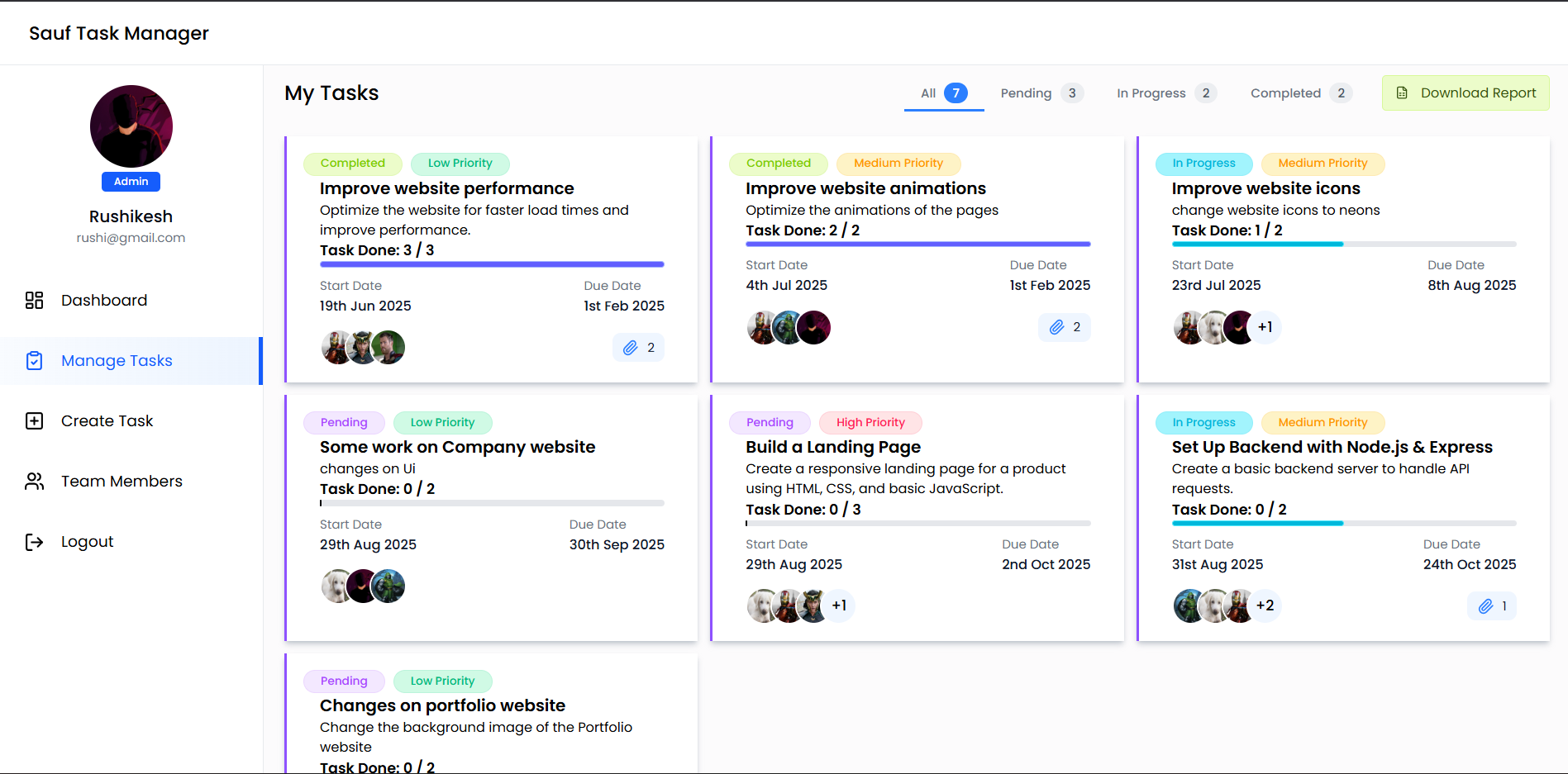Viewport: 1568px width, 774px height.
Task: Click the progress bar on Improve website icons
Action: 1343,245
